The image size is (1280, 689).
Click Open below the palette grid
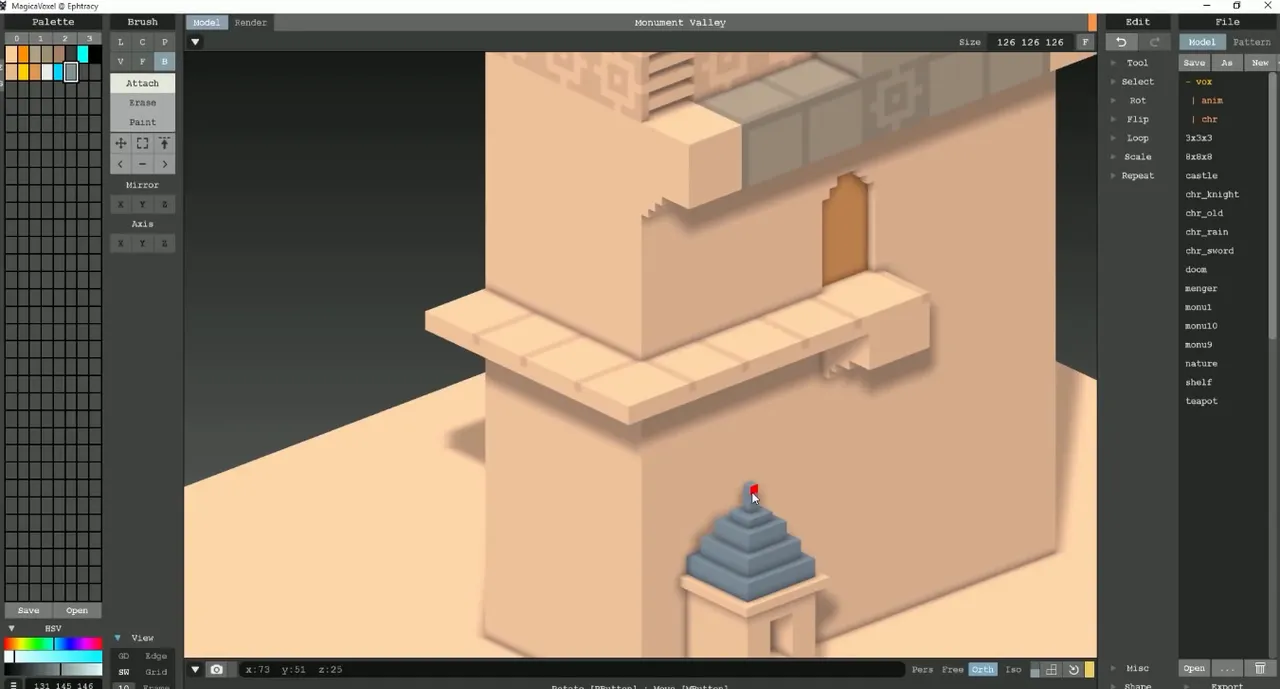(77, 610)
